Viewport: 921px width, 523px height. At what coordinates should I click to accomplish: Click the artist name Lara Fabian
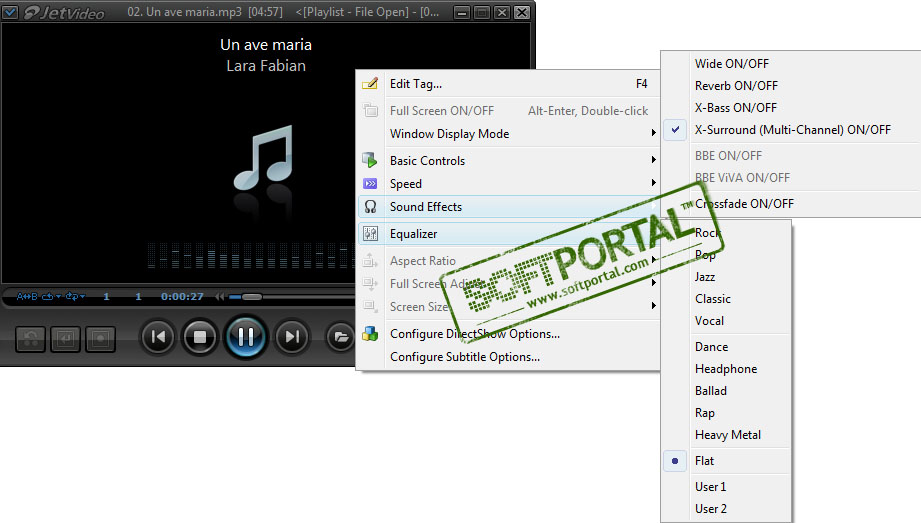[266, 66]
